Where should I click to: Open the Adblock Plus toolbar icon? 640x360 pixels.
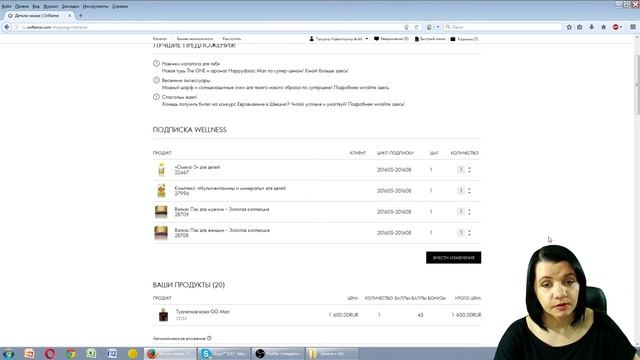pos(616,27)
